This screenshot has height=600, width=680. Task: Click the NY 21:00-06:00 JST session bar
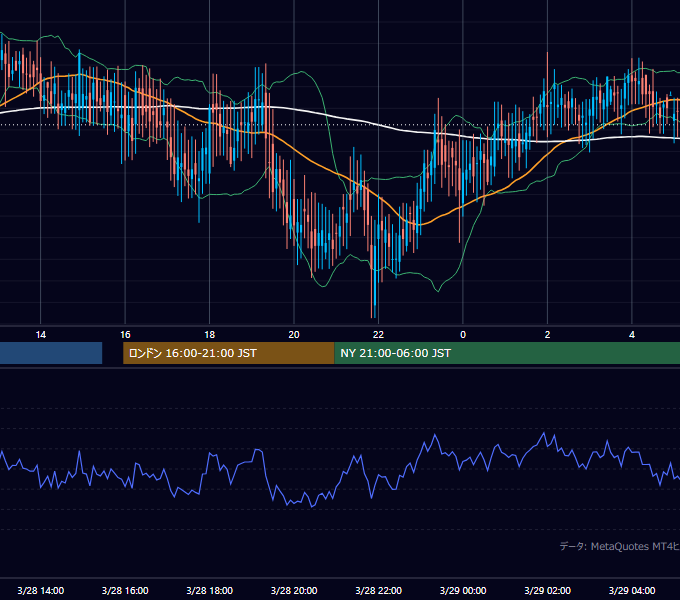pyautogui.click(x=507, y=353)
